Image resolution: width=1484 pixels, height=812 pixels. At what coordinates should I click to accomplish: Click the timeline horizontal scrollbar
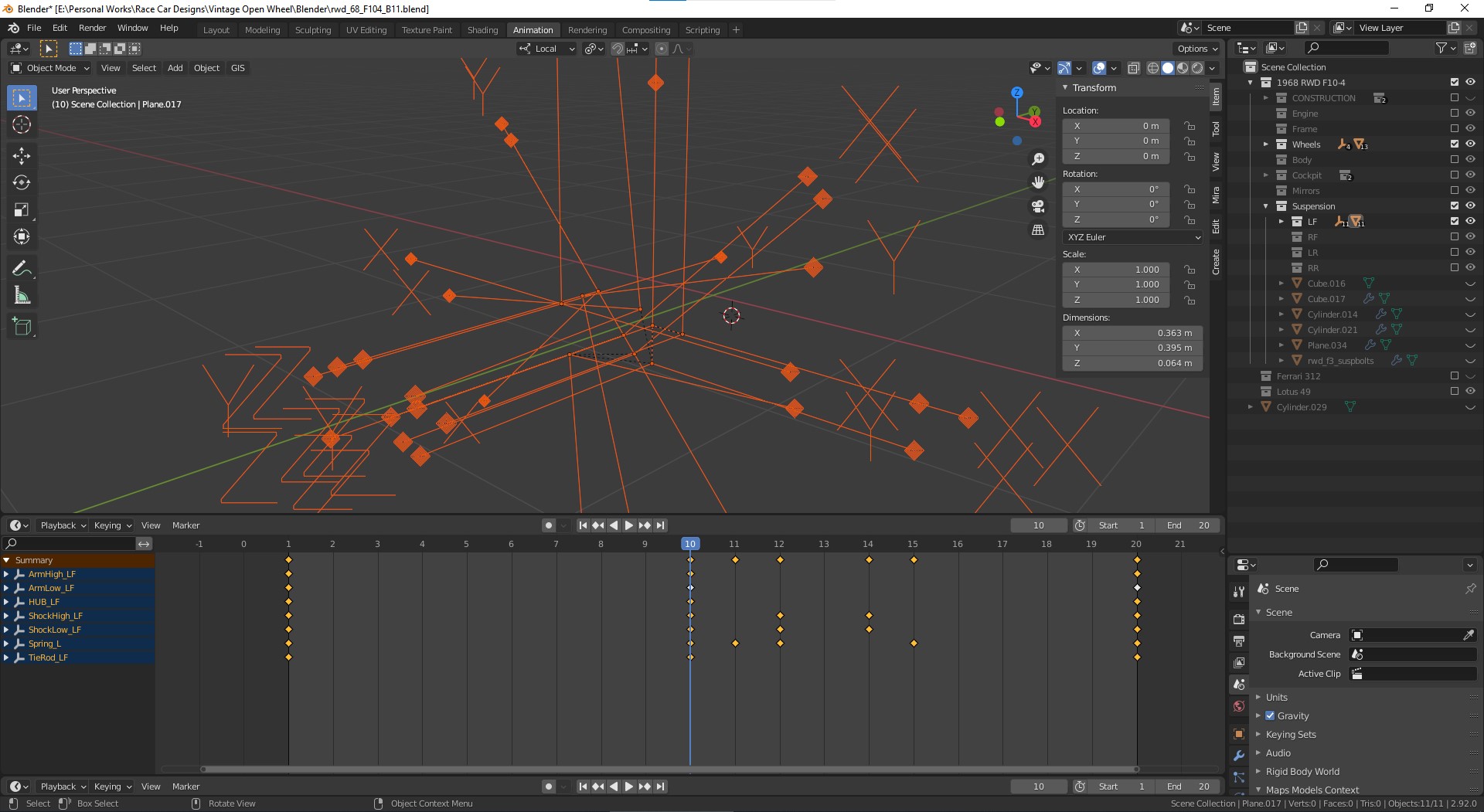pyautogui.click(x=669, y=770)
